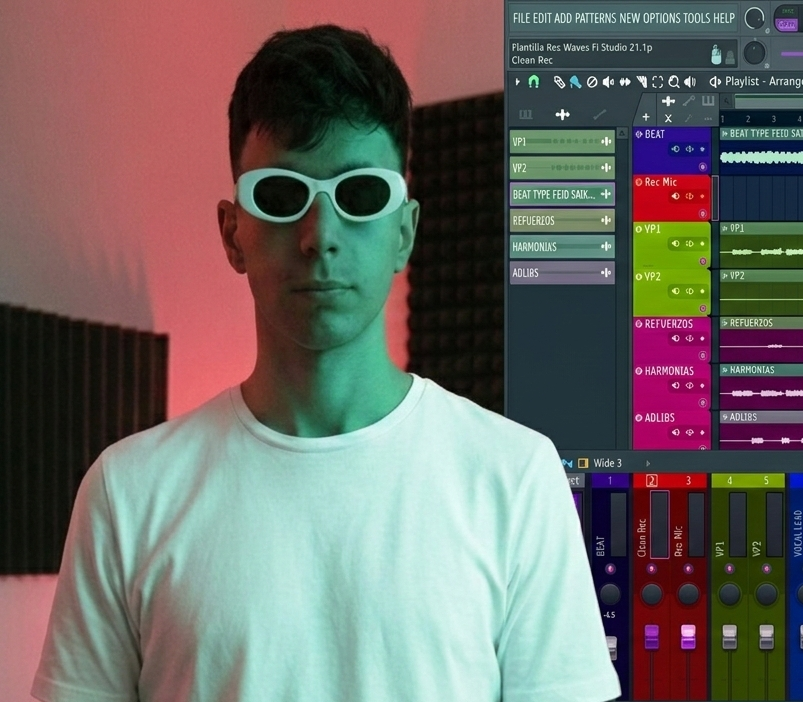Toggle mute LED on VP1 mixer channel
The image size is (803, 702).
[729, 569]
